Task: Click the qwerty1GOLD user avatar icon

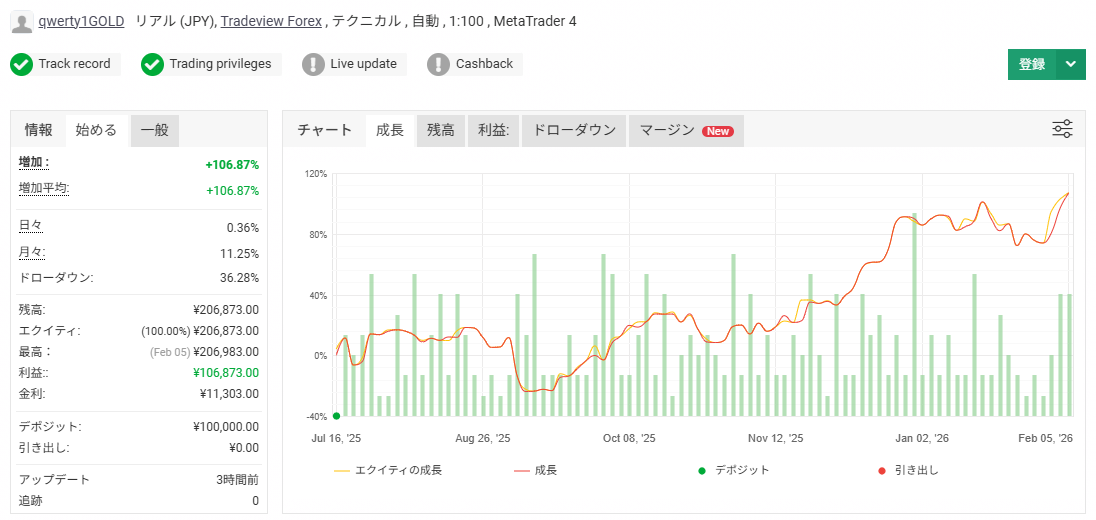Action: click(x=21, y=22)
